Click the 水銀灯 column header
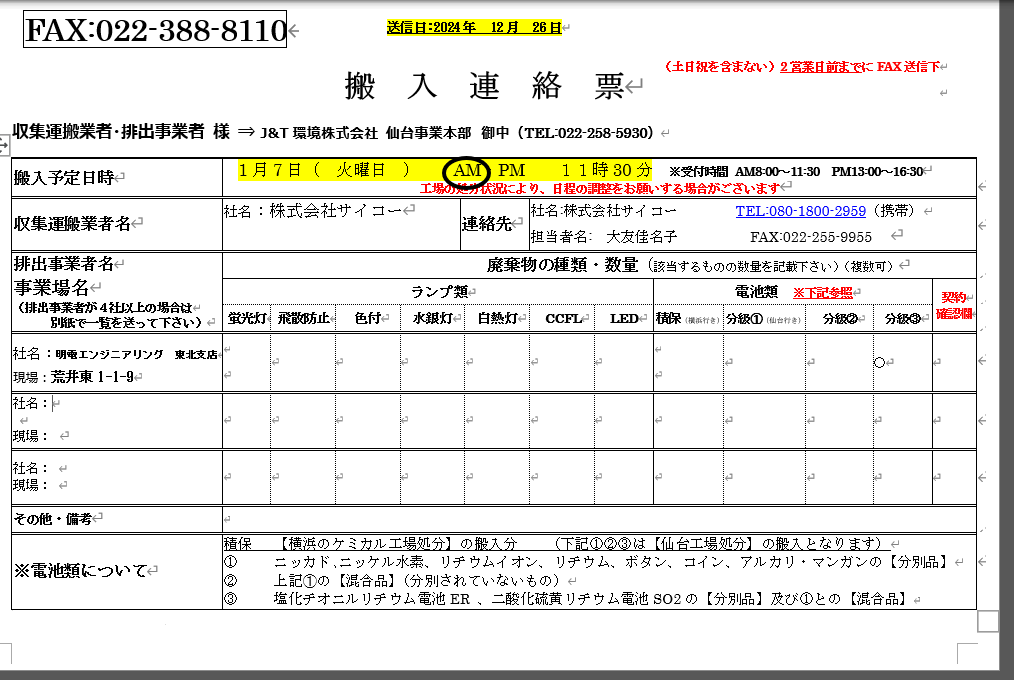Image resolution: width=1014 pixels, height=680 pixels. (x=431, y=319)
